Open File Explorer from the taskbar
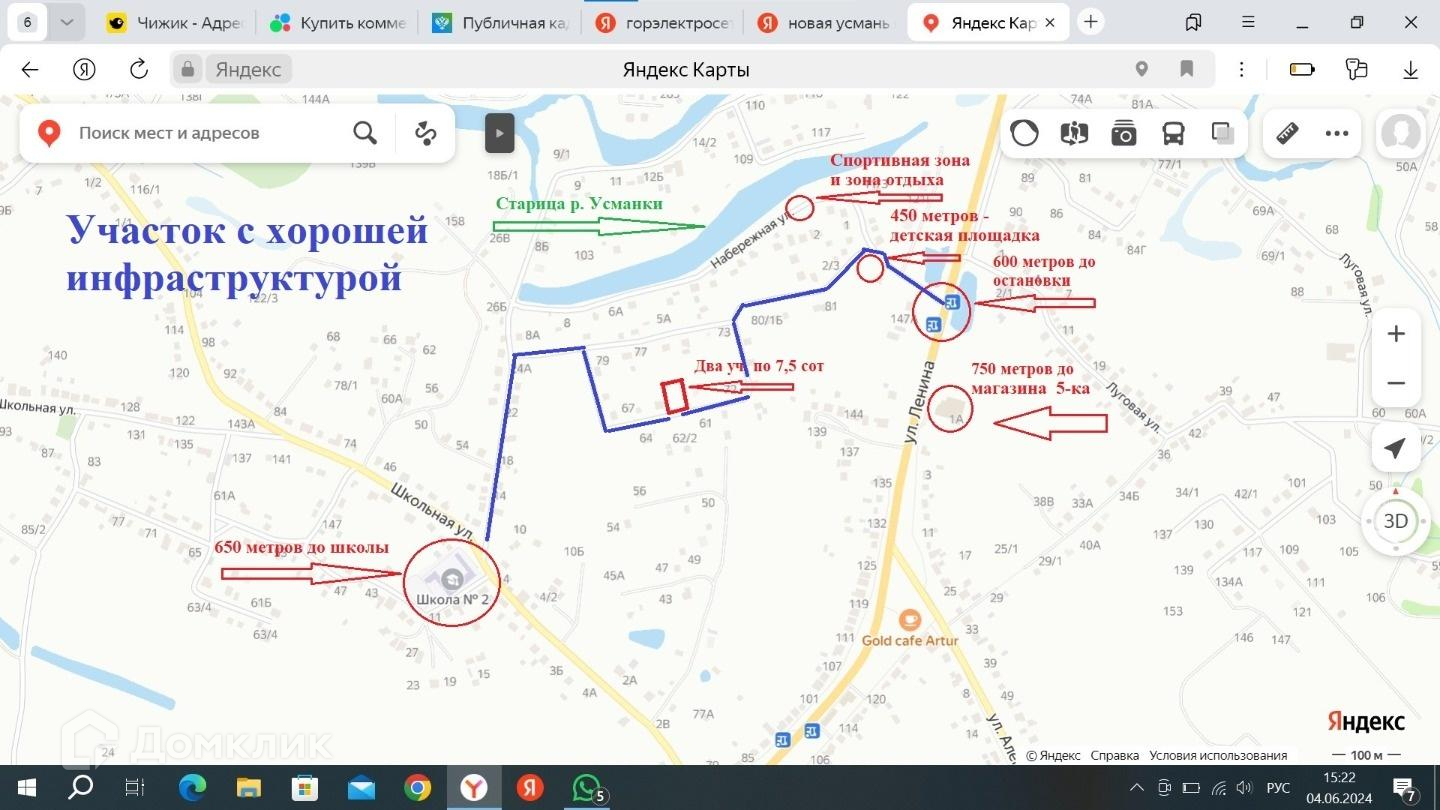Viewport: 1440px width, 810px height. click(248, 788)
